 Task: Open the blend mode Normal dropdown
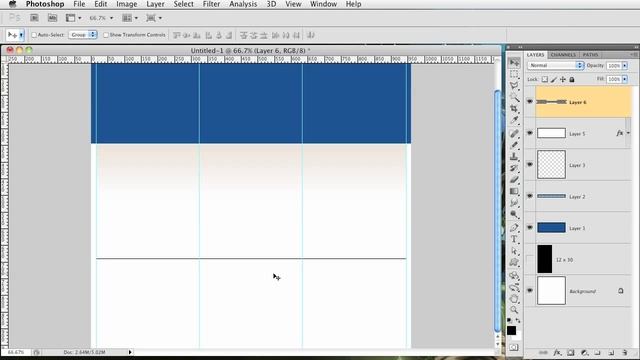tap(556, 65)
